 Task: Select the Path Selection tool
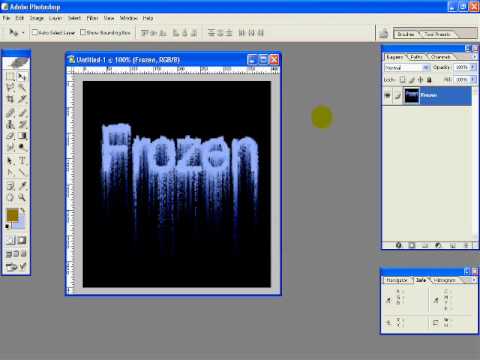10,161
